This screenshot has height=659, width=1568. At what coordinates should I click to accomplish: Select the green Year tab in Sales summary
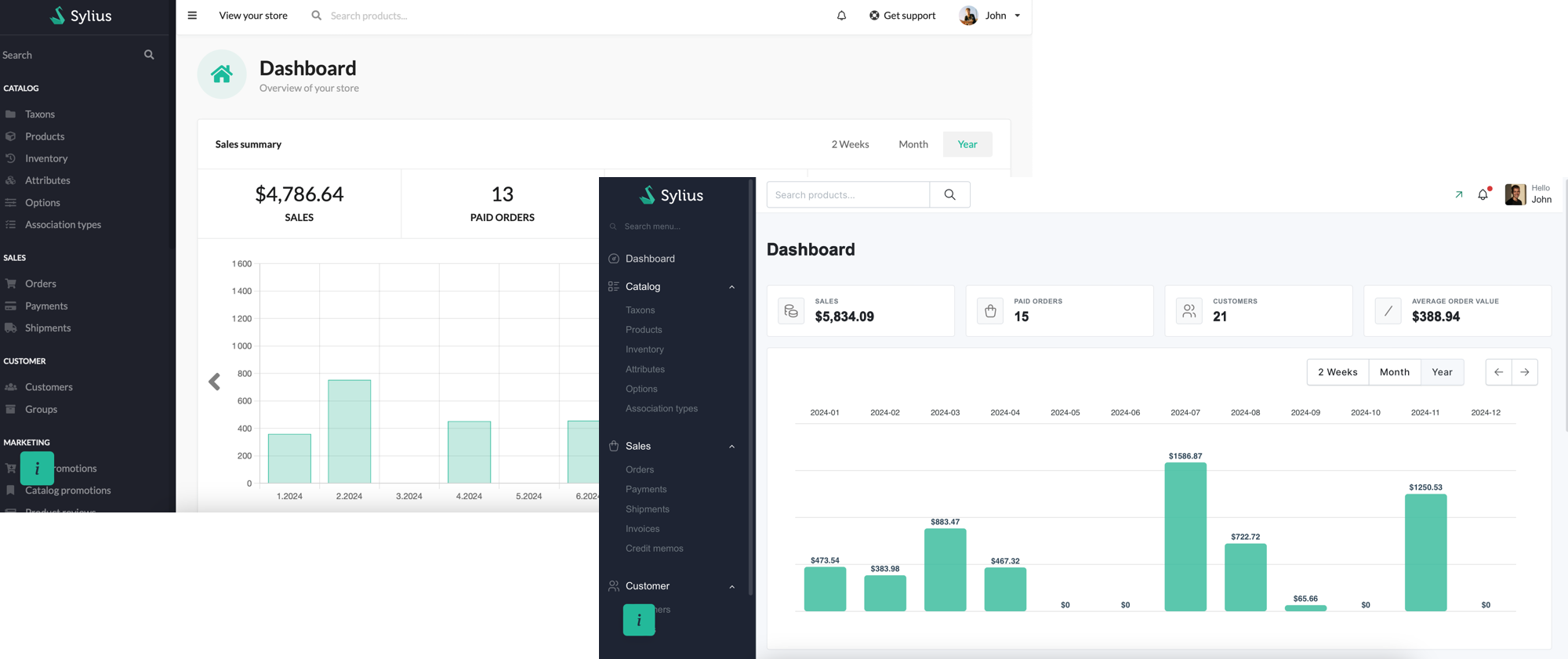point(967,144)
